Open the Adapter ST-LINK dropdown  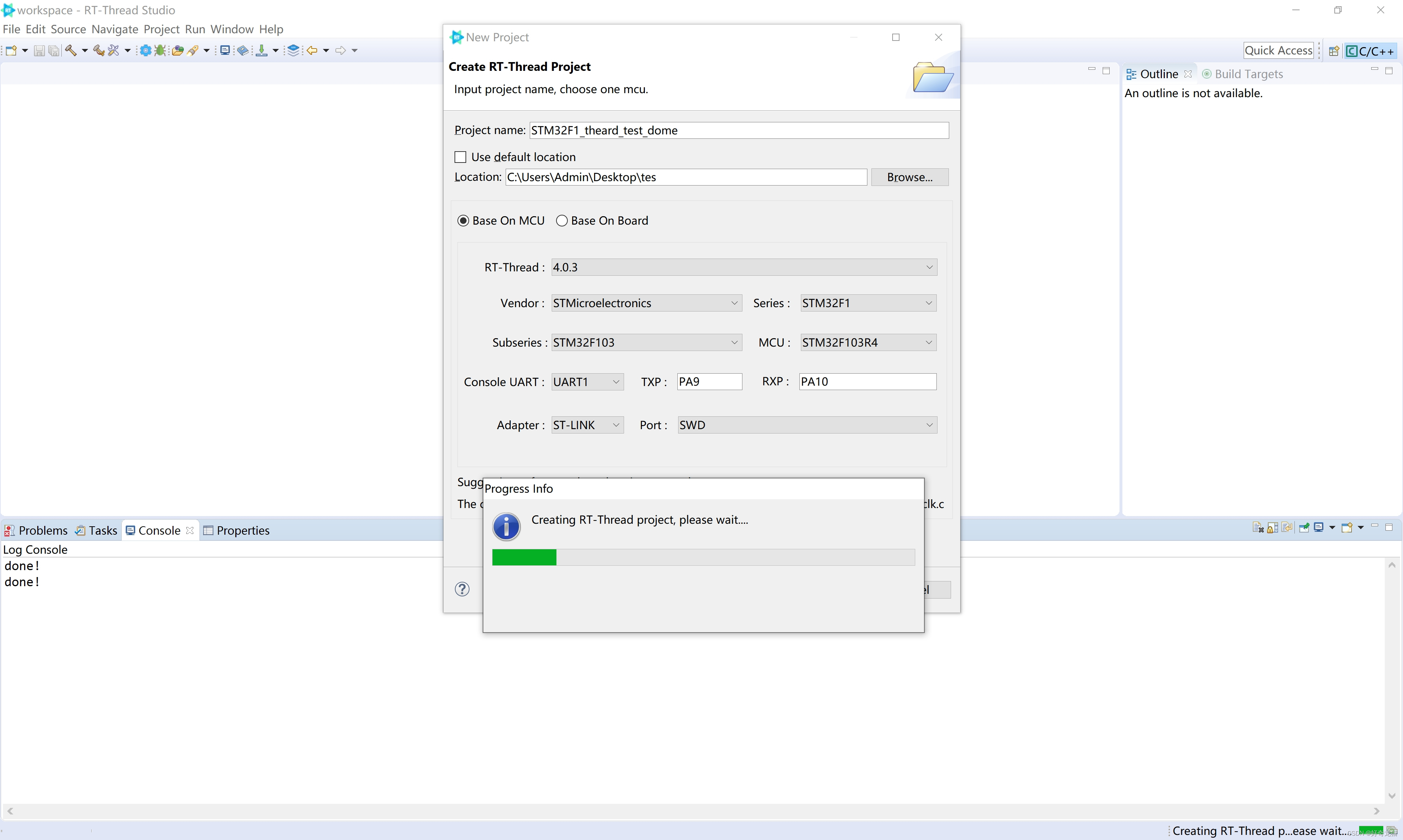coord(587,425)
